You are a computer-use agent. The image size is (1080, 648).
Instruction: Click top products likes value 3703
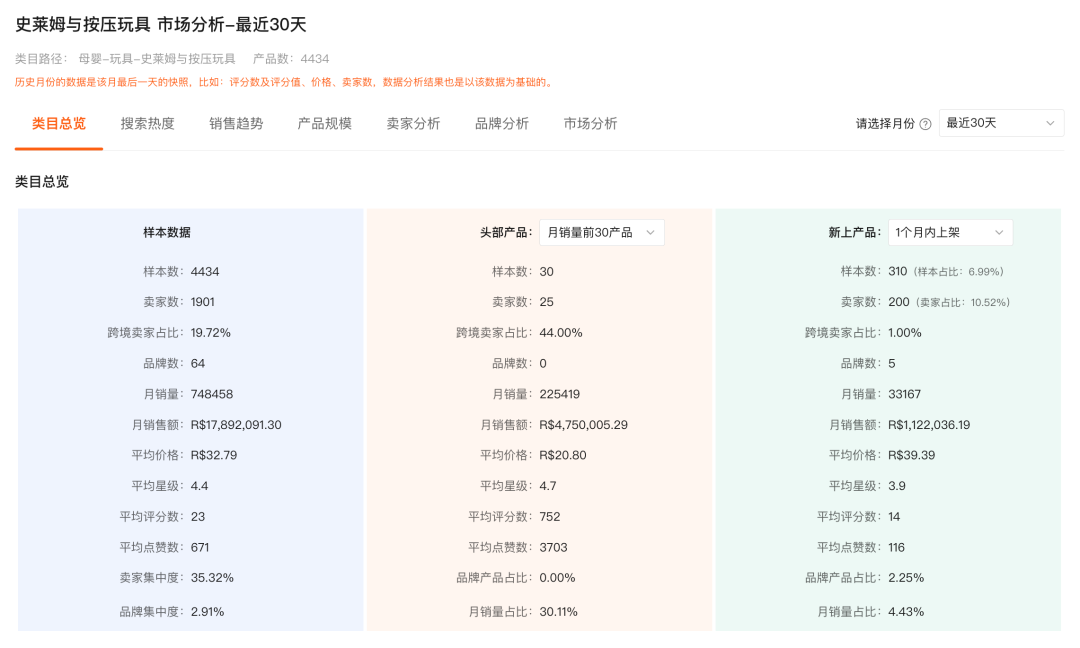tap(554, 547)
